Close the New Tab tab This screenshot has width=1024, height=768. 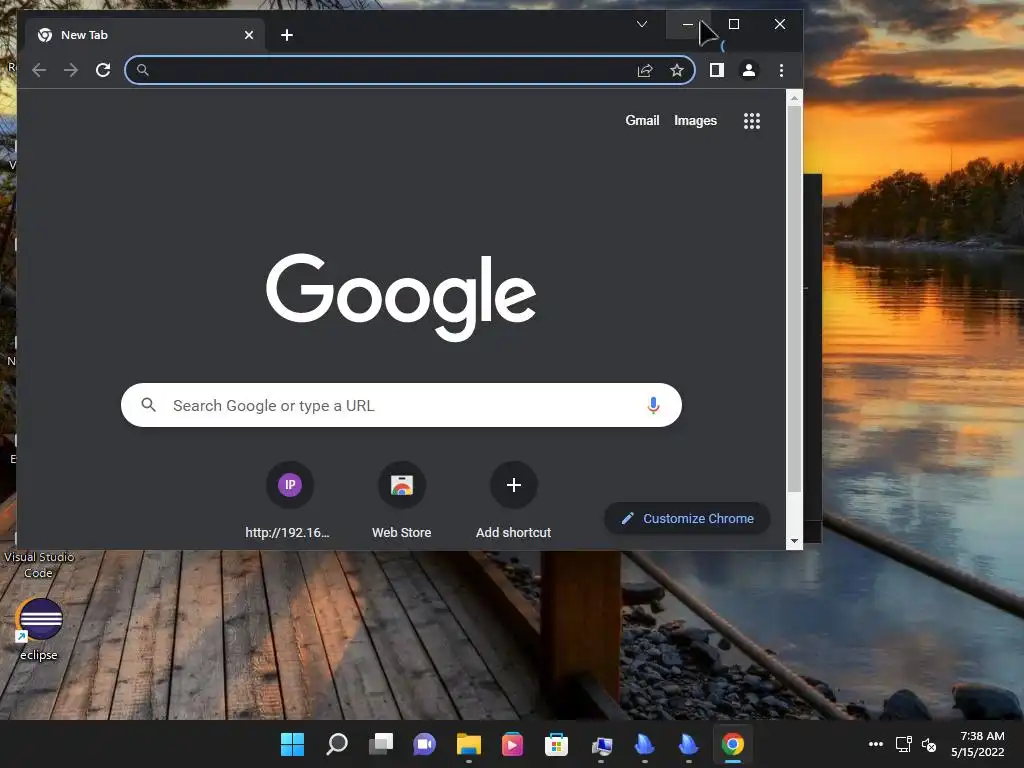[249, 35]
